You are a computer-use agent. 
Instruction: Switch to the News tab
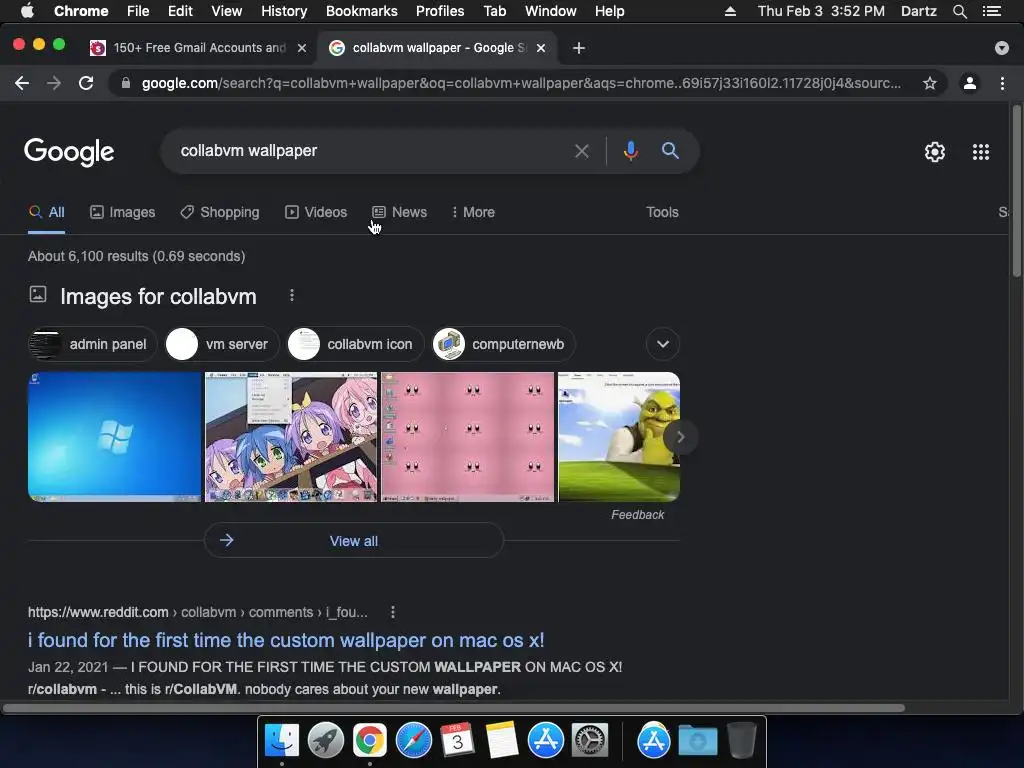click(400, 212)
